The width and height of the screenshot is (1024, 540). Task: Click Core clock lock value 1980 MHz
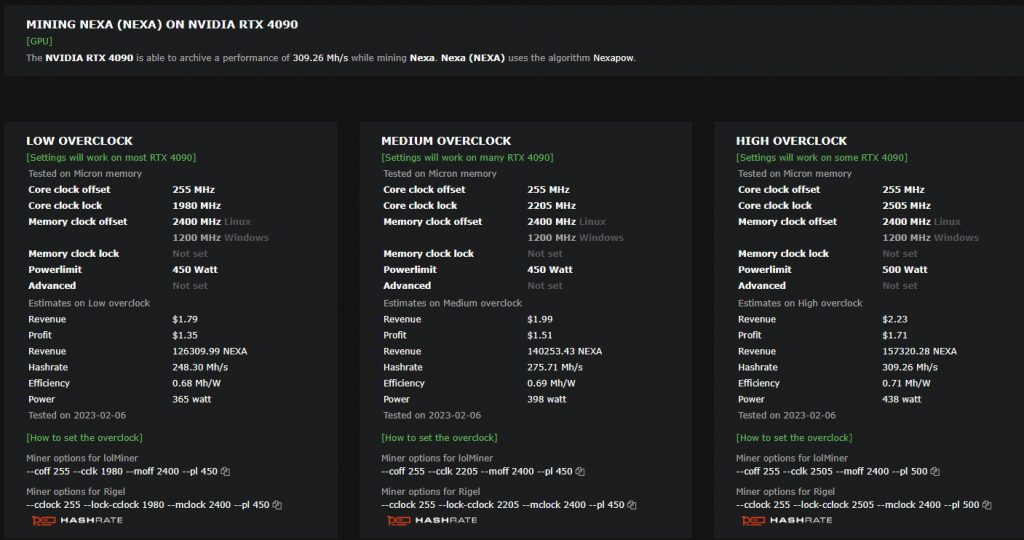coord(197,205)
